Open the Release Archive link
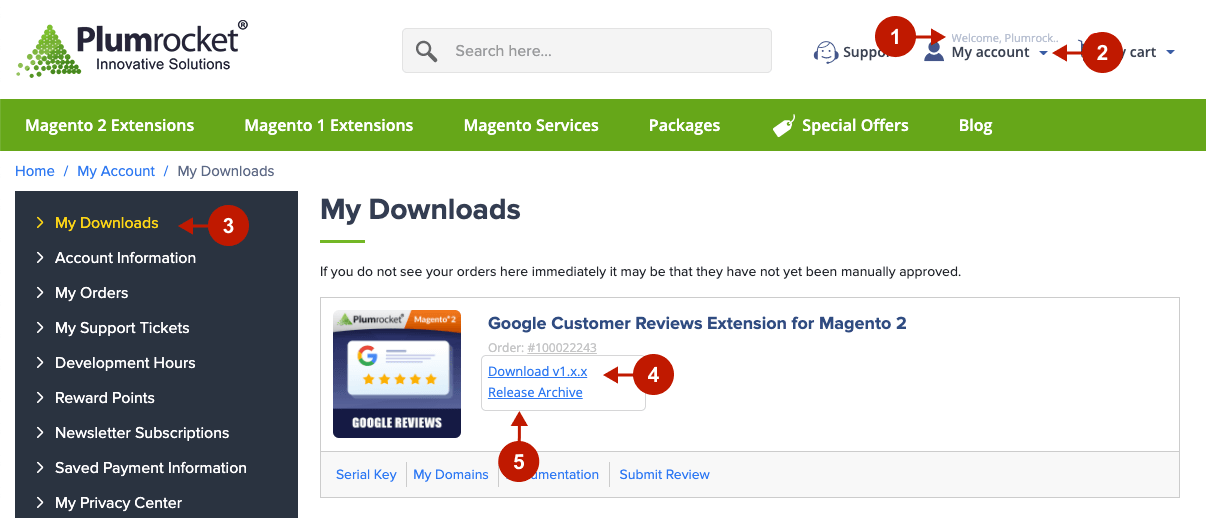Image resolution: width=1206 pixels, height=518 pixels. tap(535, 392)
